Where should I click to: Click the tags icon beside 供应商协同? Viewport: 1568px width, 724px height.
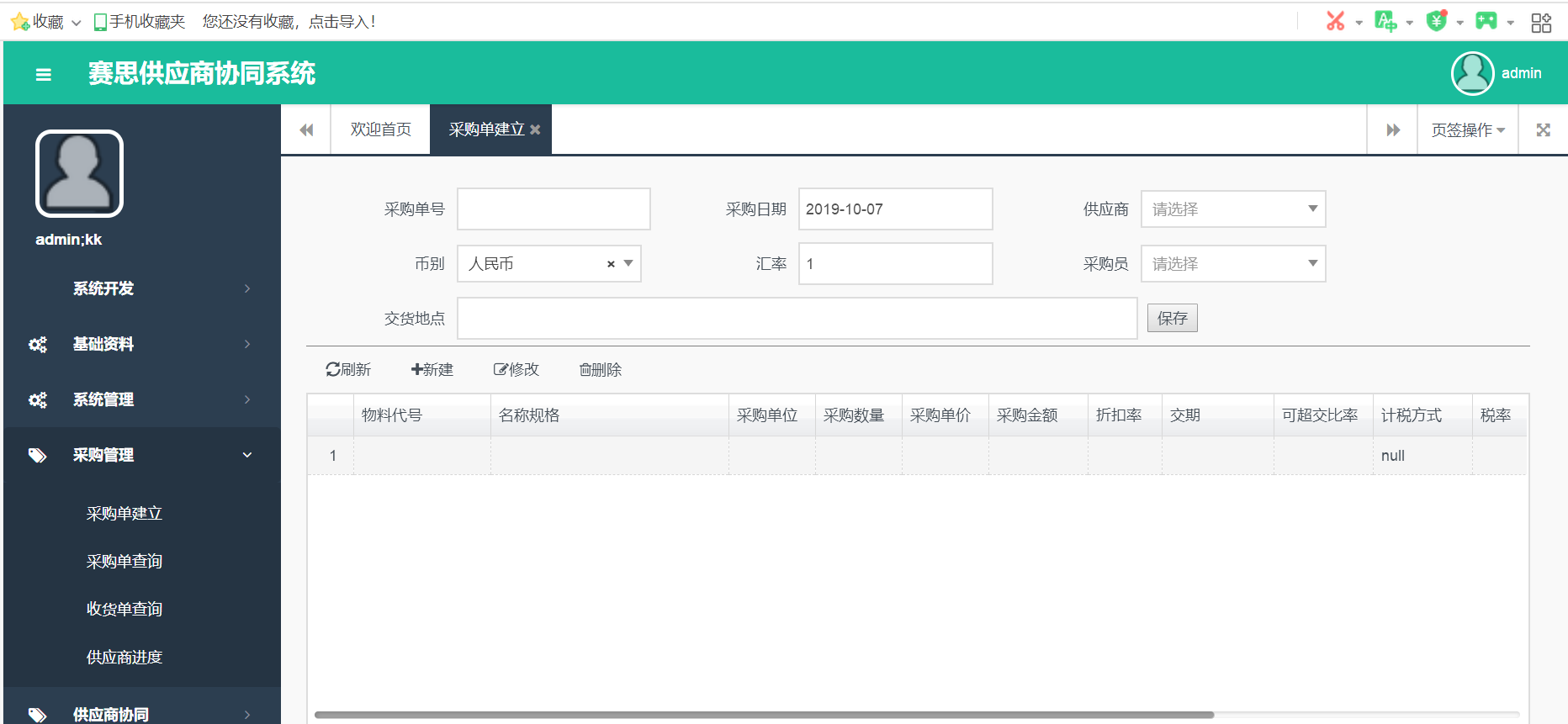click(x=38, y=714)
